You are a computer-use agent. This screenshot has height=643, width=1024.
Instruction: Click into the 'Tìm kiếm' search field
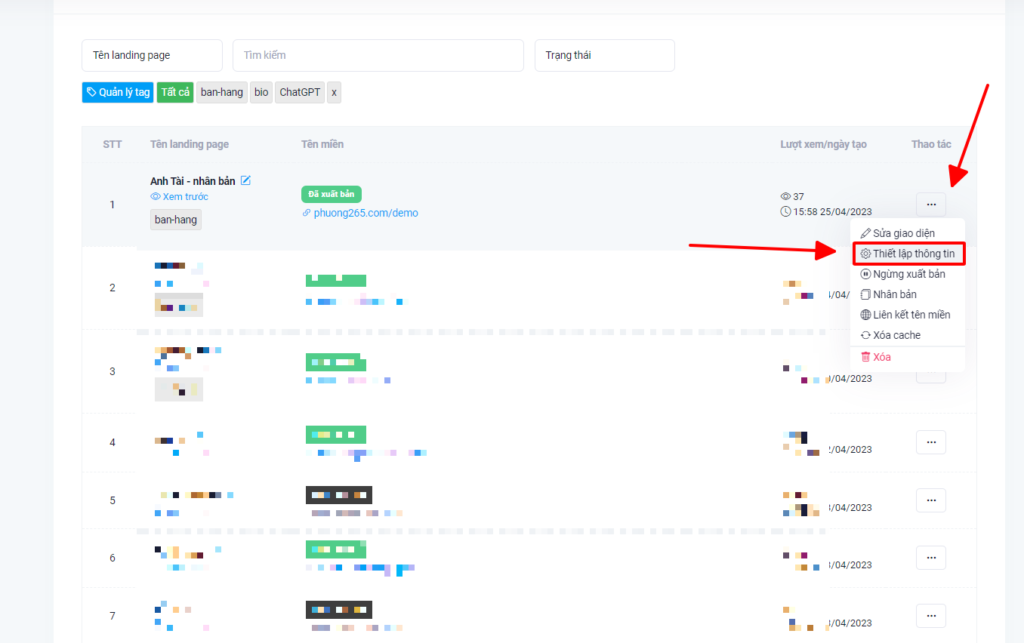tap(377, 56)
